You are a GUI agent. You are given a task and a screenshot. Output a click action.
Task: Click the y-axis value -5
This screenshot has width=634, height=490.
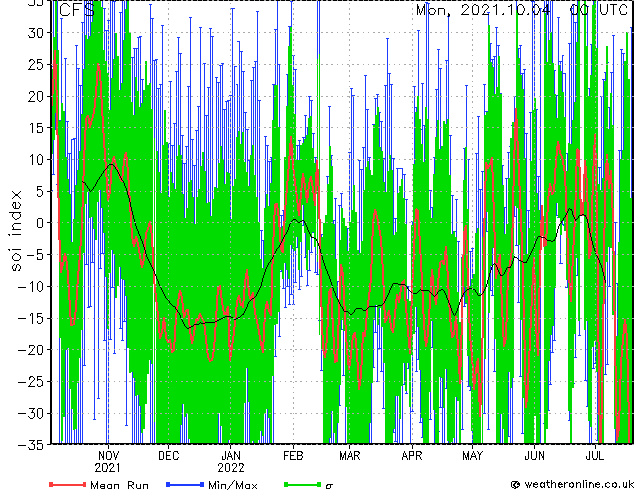point(35,255)
